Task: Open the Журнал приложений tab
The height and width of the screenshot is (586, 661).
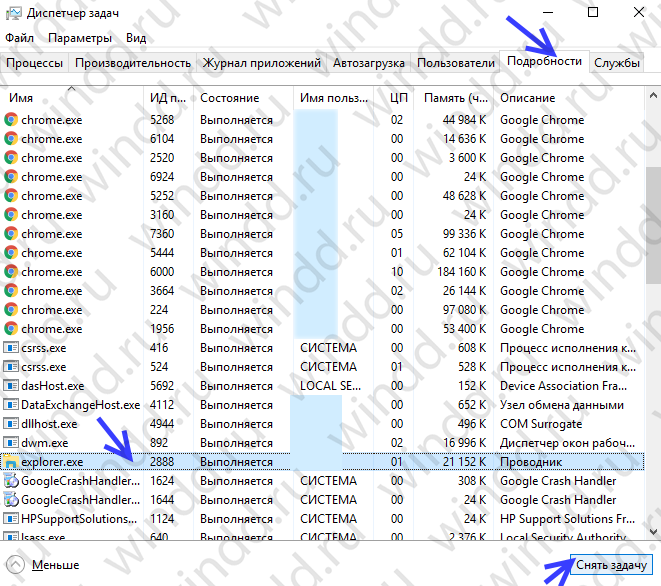Action: tap(262, 63)
